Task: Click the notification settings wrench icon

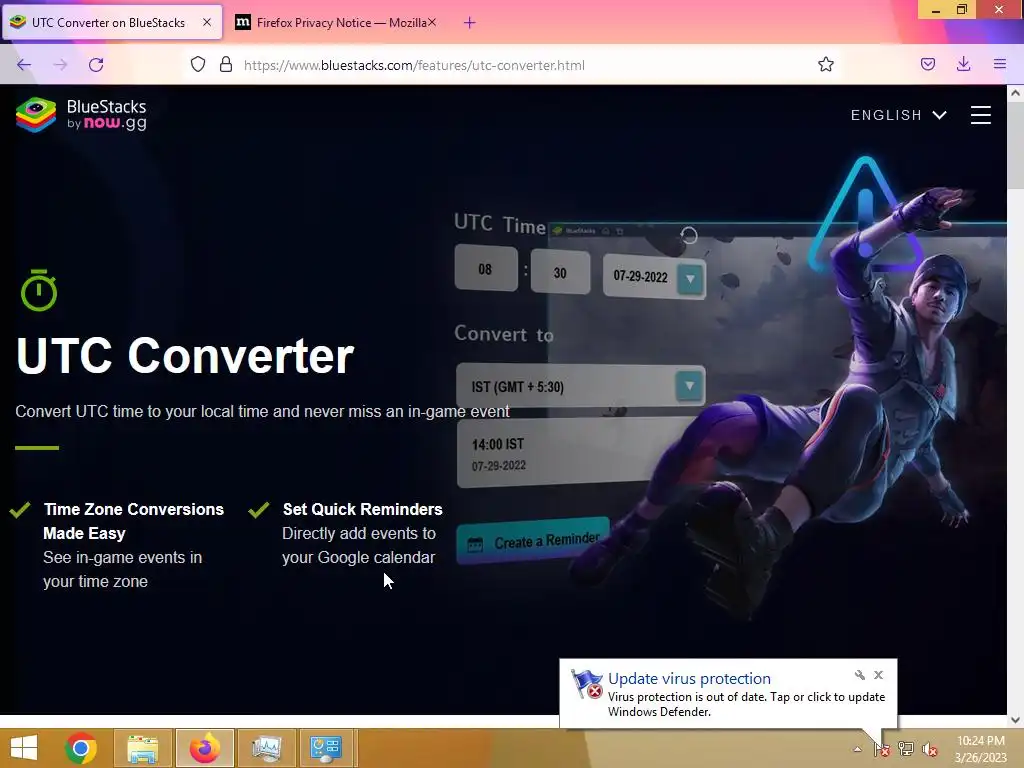Action: pos(859,675)
